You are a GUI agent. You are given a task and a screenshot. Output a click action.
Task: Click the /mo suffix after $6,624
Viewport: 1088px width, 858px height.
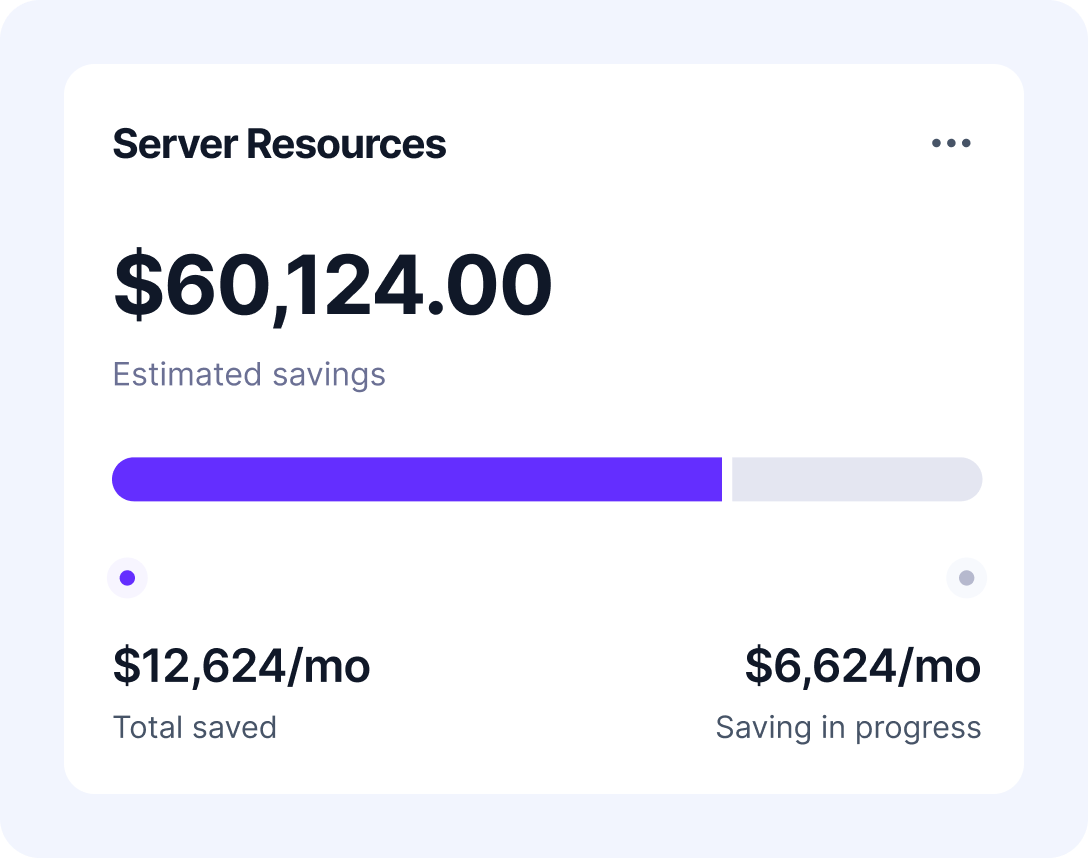[940, 666]
